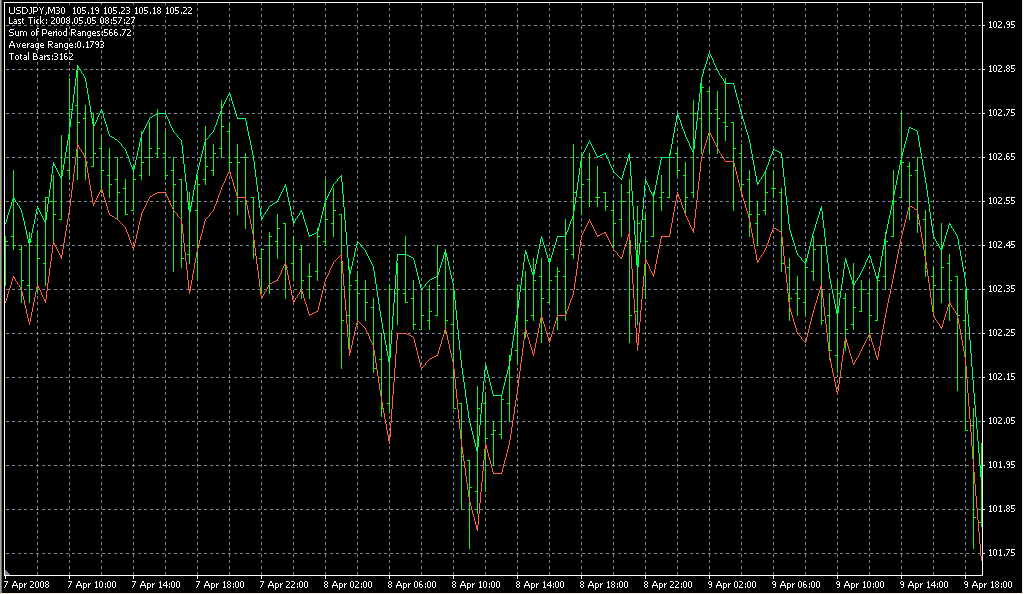Image resolution: width=1024 pixels, height=594 pixels.
Task: Click the 101.75 price label
Action: [x=1001, y=553]
